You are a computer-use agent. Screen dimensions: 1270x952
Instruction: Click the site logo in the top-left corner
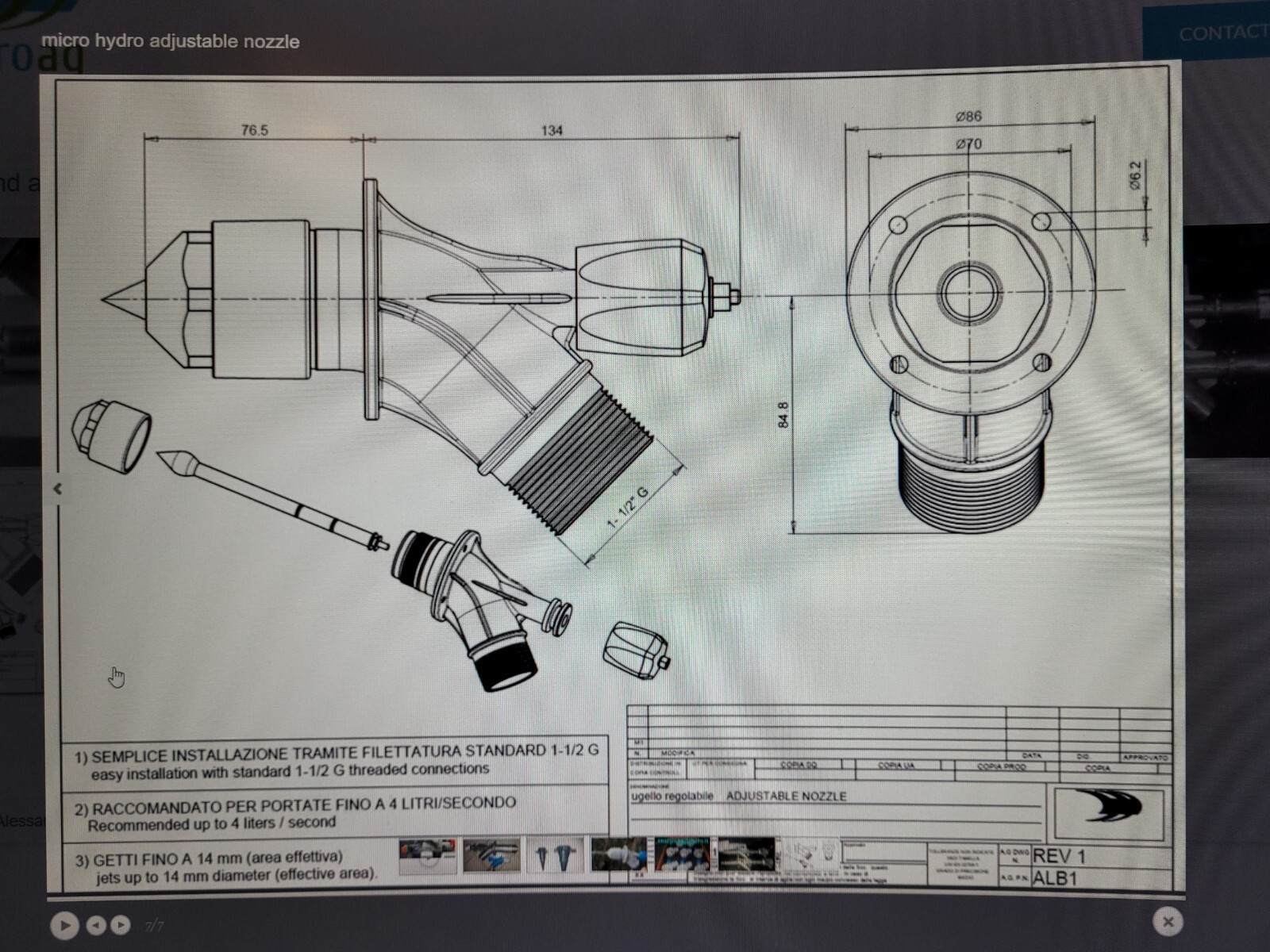(40, 48)
